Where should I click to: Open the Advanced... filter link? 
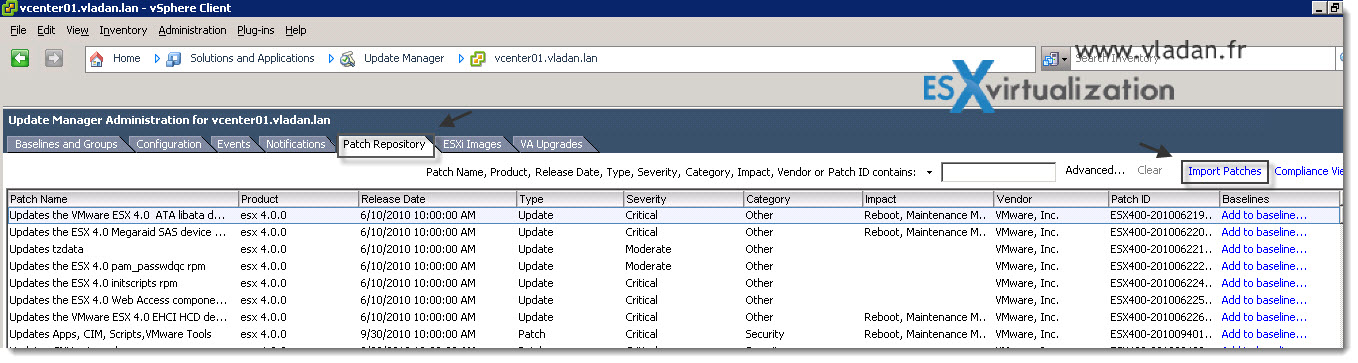point(1095,171)
